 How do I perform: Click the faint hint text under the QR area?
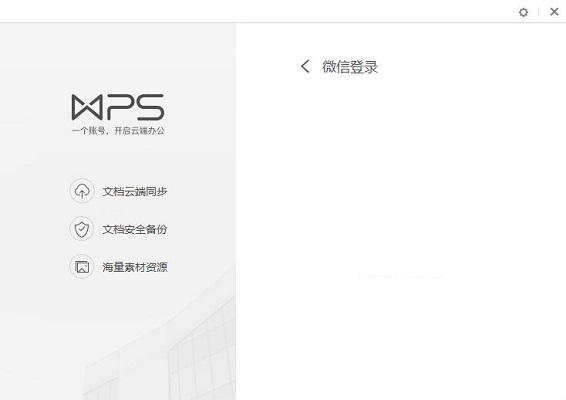click(x=400, y=276)
